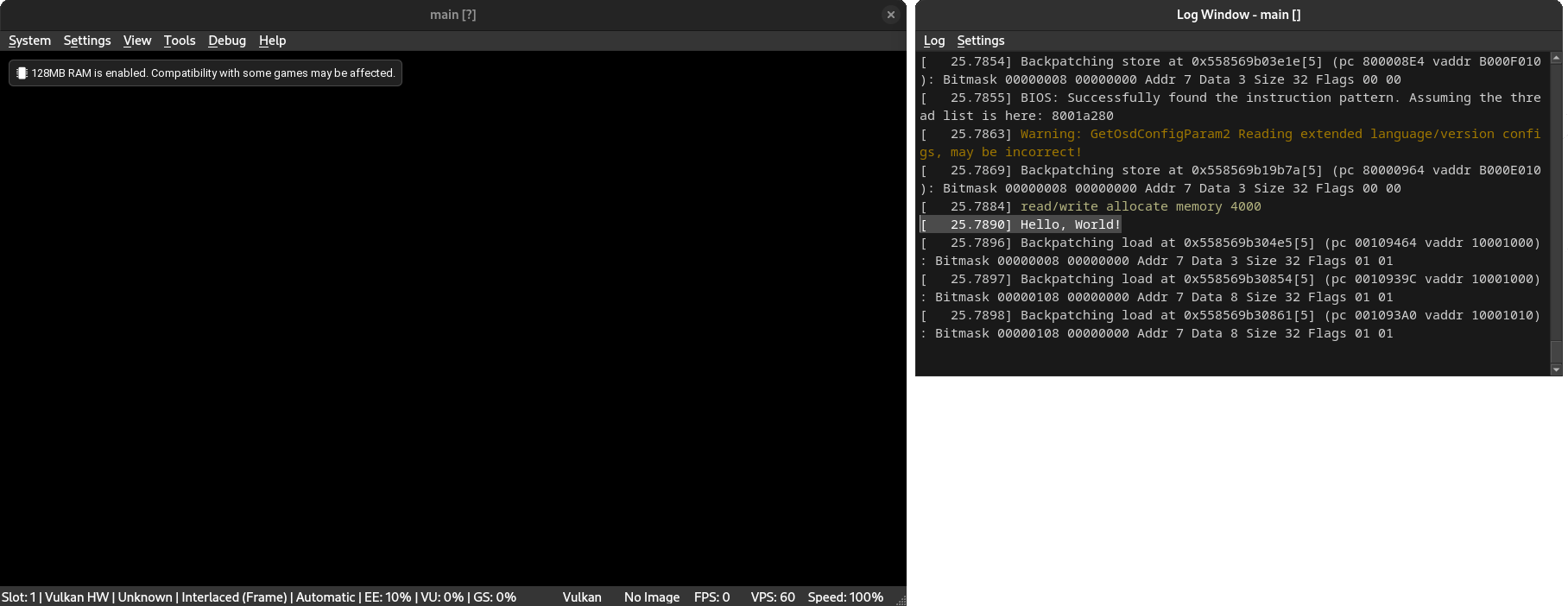Close the main emulator window
Image resolution: width=1568 pixels, height=606 pixels.
point(891,15)
